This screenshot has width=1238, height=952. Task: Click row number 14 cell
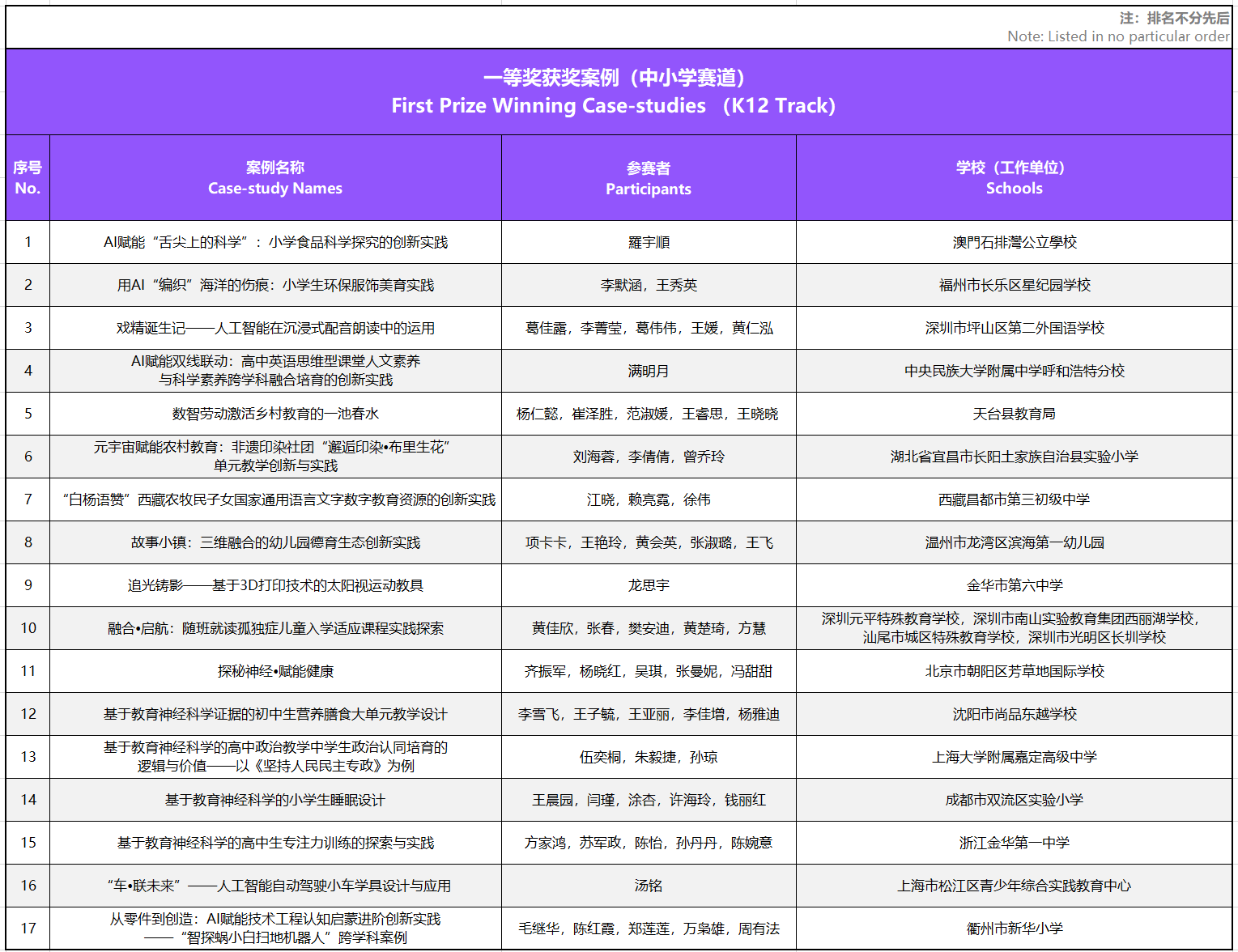click(28, 800)
